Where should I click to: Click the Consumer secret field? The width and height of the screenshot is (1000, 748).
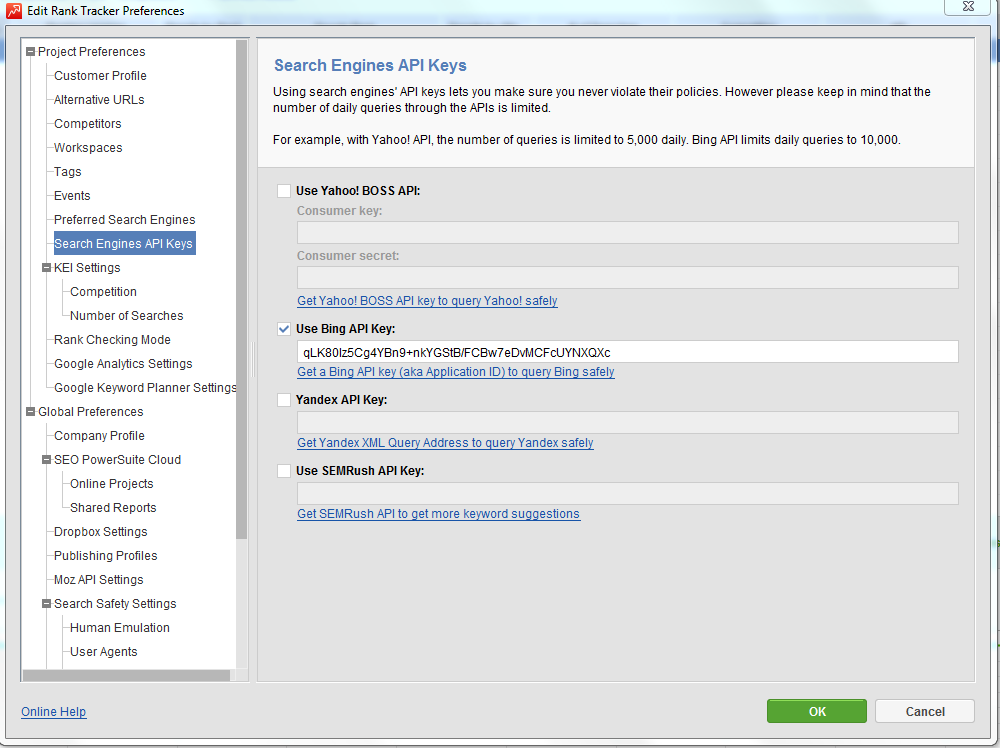click(x=628, y=277)
